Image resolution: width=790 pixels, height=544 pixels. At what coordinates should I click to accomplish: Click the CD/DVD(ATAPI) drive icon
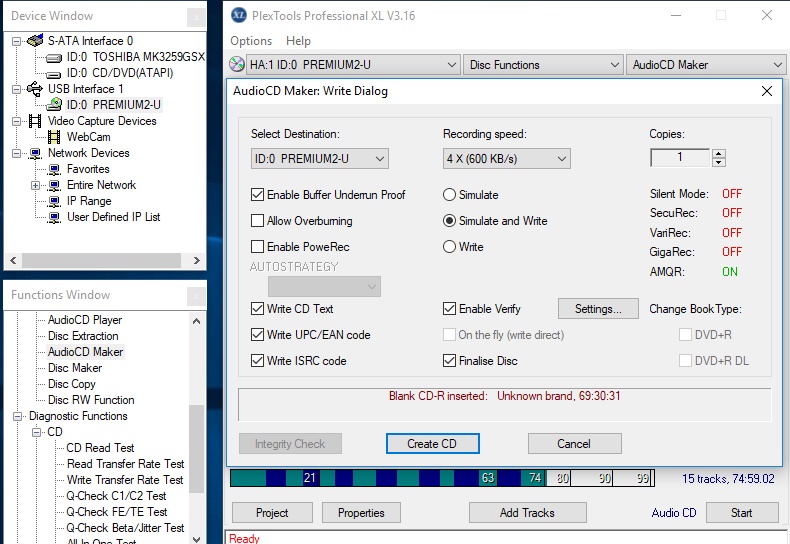tap(54, 75)
